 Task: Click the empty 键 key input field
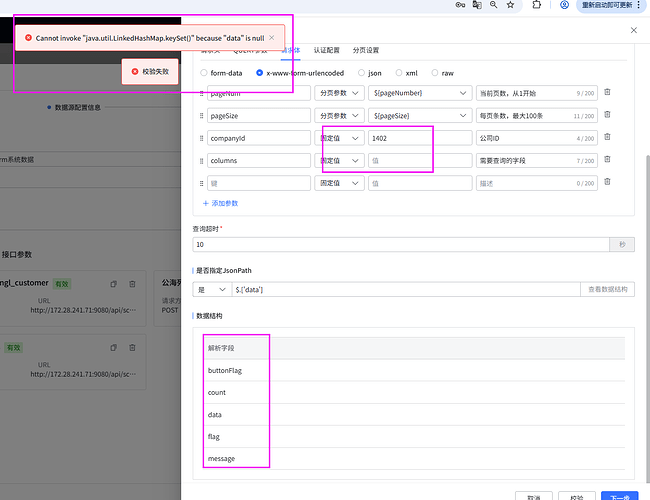pyautogui.click(x=259, y=183)
